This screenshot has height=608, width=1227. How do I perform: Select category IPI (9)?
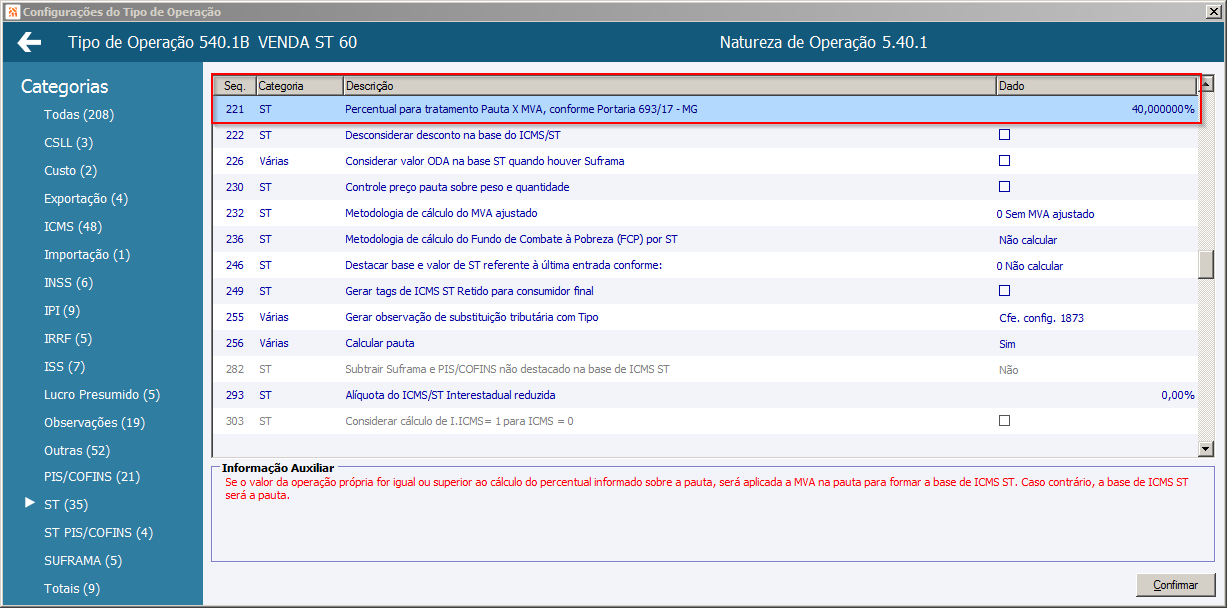tap(62, 311)
